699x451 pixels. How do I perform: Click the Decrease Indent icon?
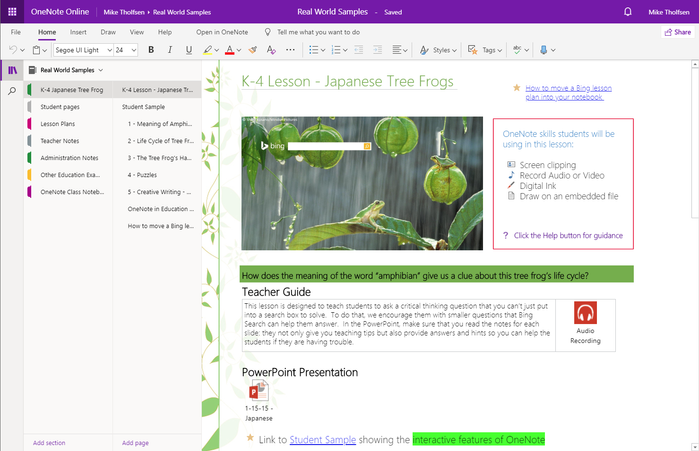click(358, 50)
